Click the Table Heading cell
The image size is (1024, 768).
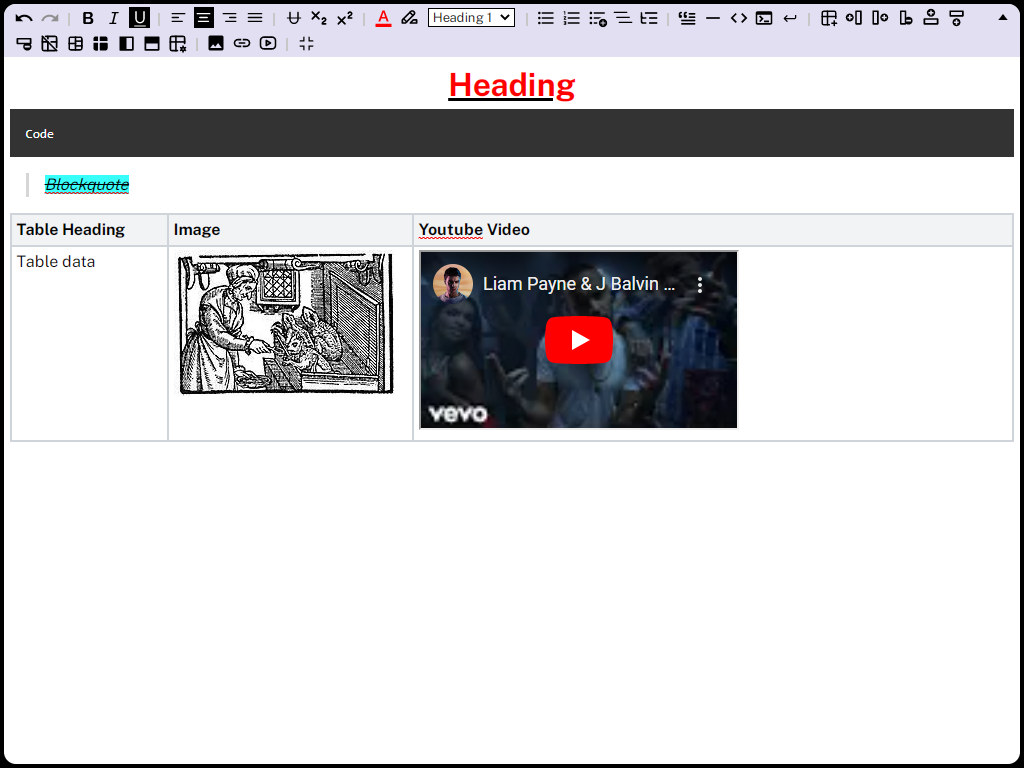click(89, 230)
